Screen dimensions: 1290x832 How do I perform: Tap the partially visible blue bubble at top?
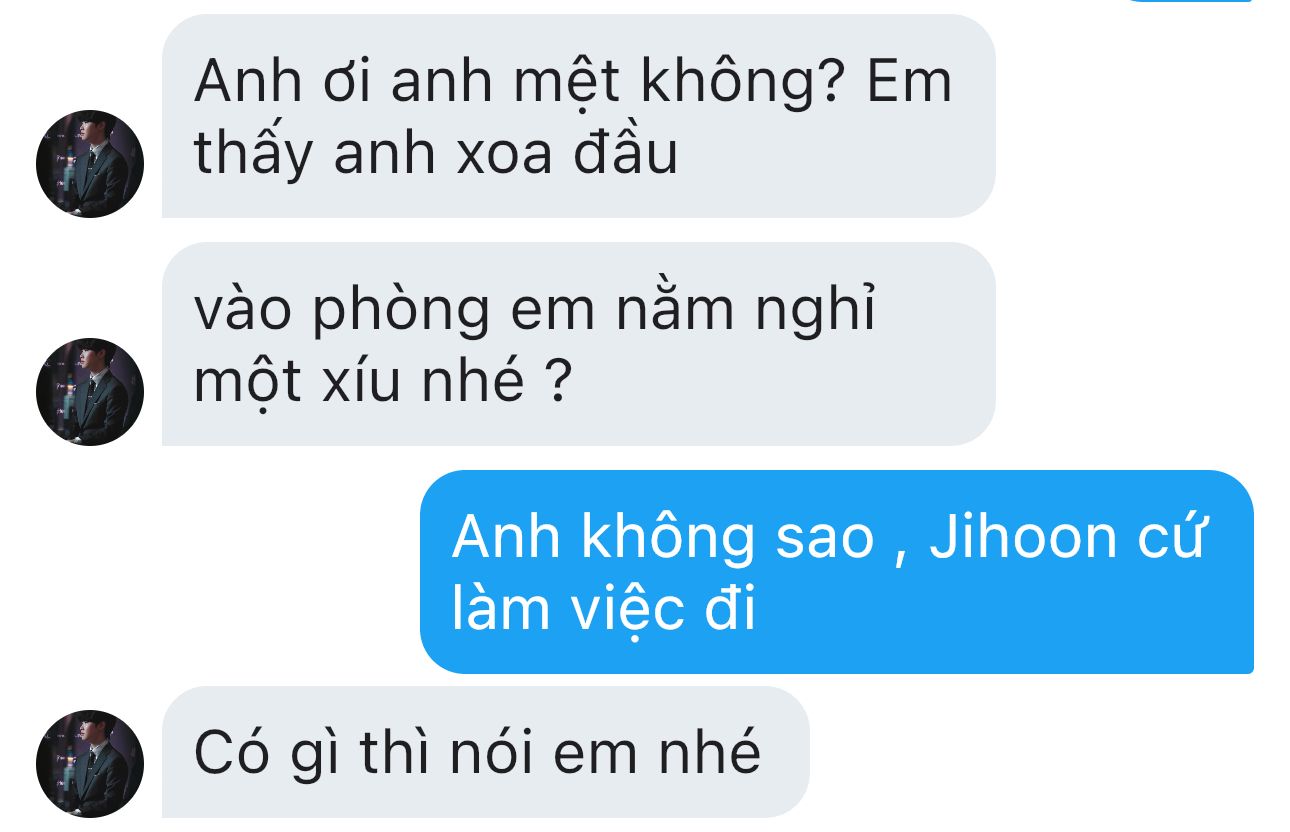coord(1188,2)
